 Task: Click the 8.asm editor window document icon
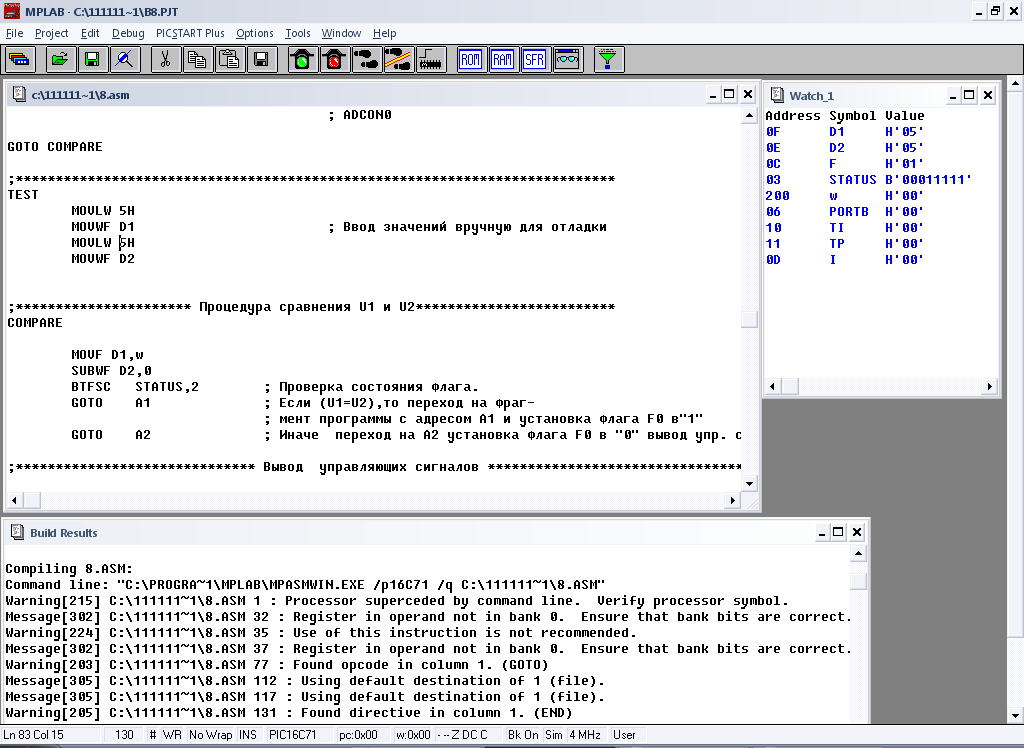(x=19, y=94)
